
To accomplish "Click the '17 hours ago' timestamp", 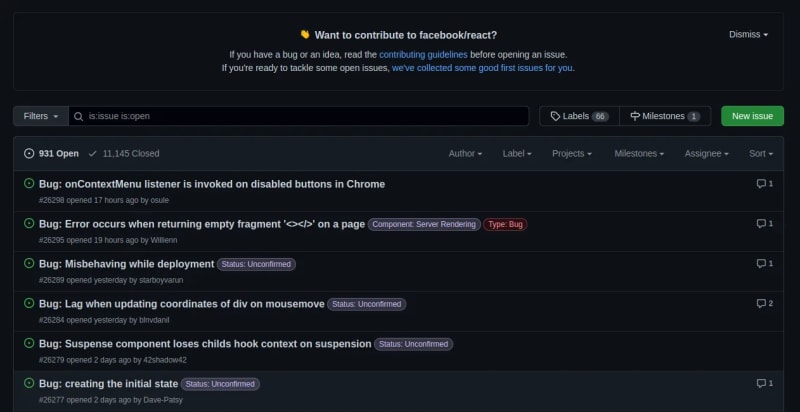I will click(x=116, y=200).
